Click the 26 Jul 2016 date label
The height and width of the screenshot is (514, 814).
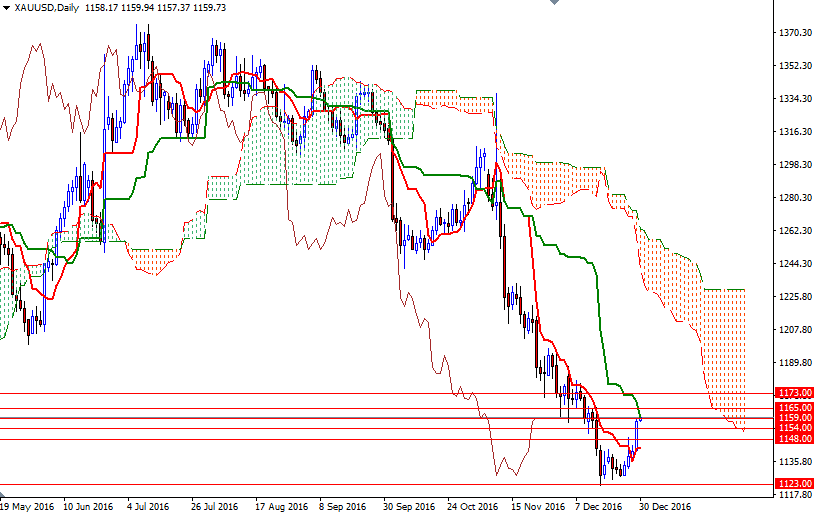pos(214,507)
